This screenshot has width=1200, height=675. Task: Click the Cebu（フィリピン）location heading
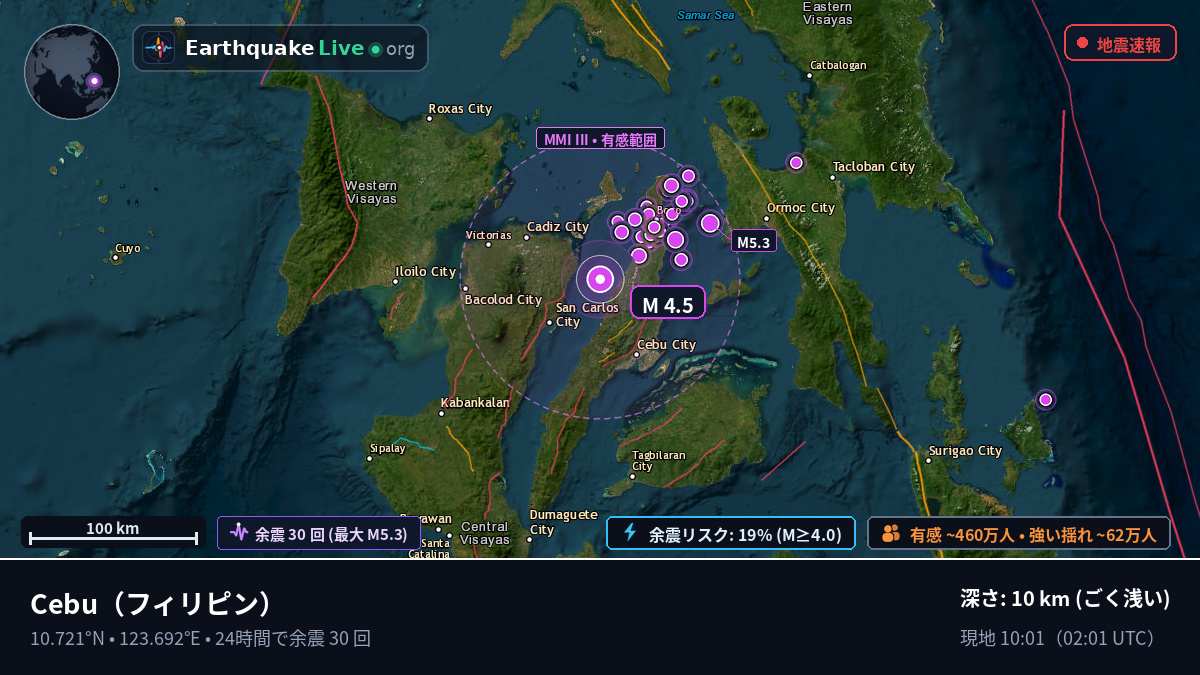(151, 604)
